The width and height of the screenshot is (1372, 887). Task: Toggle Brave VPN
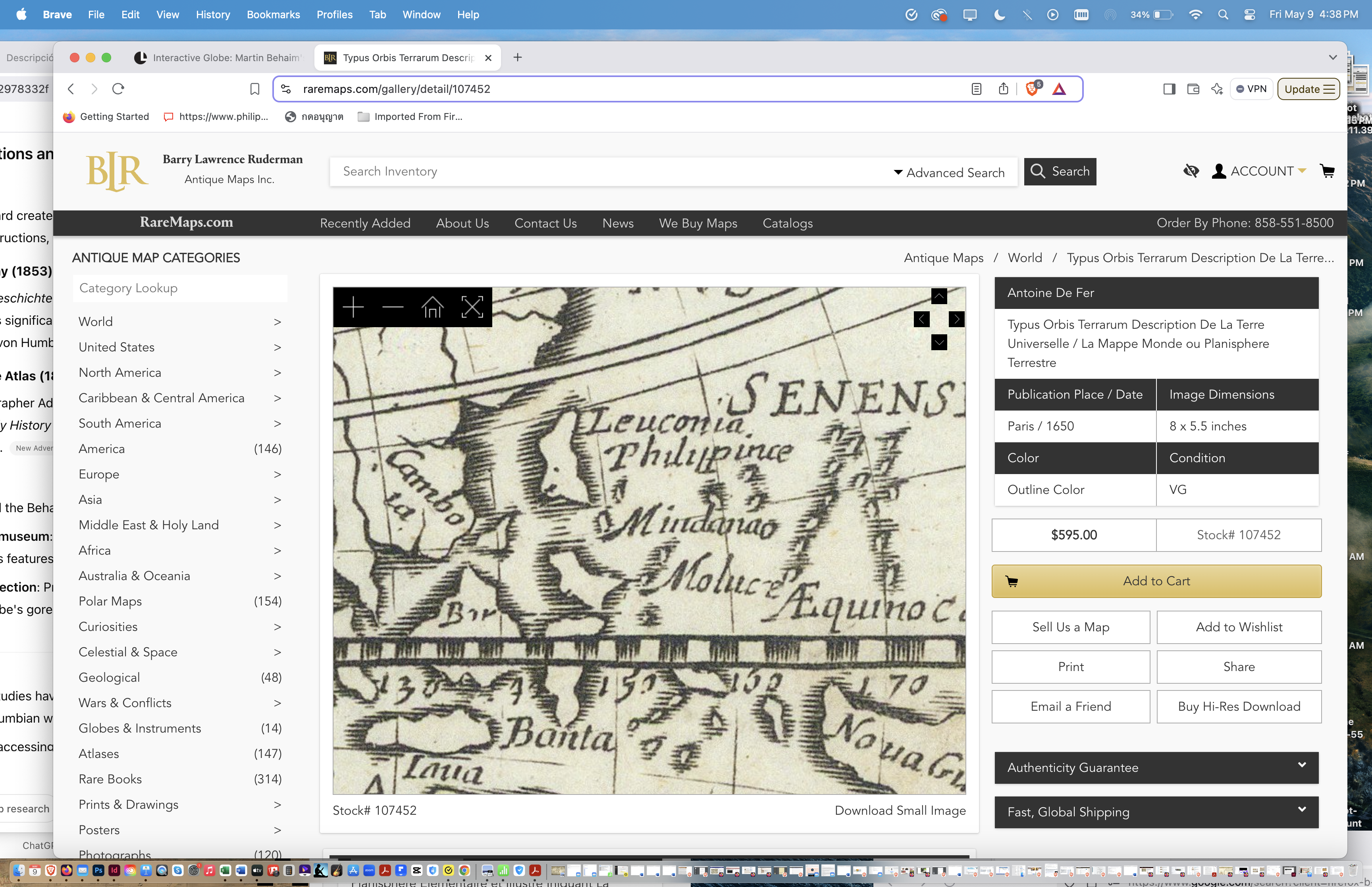coord(1251,89)
